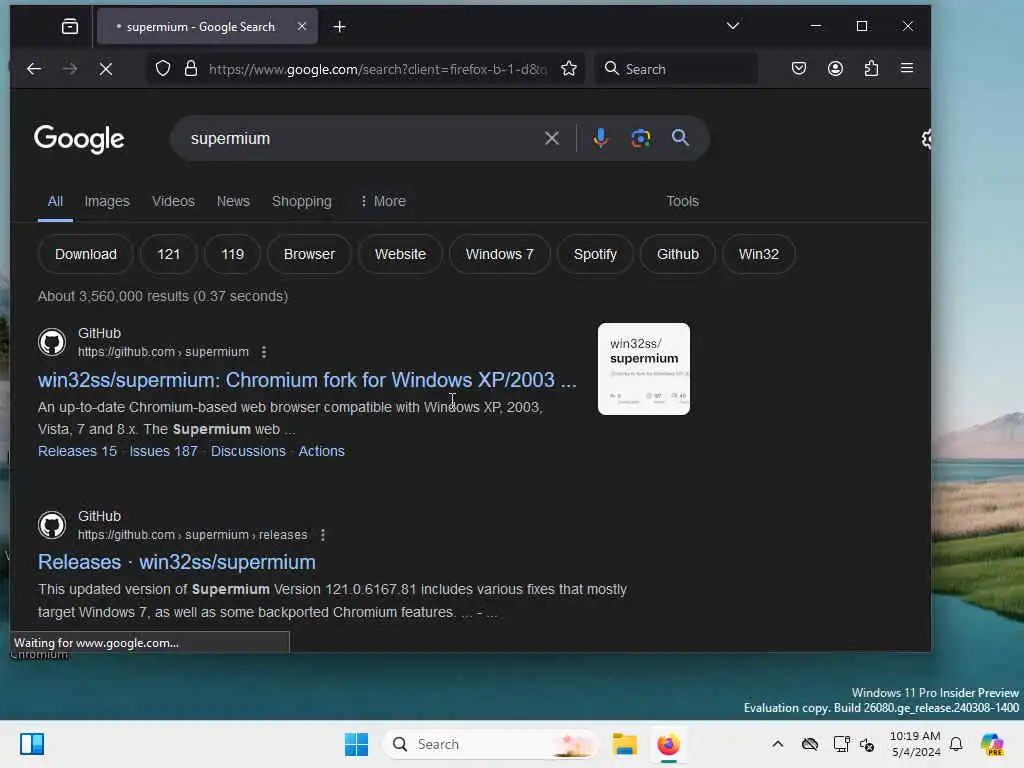Clear the supermium search query
Image resolution: width=1024 pixels, height=768 pixels.
[552, 138]
